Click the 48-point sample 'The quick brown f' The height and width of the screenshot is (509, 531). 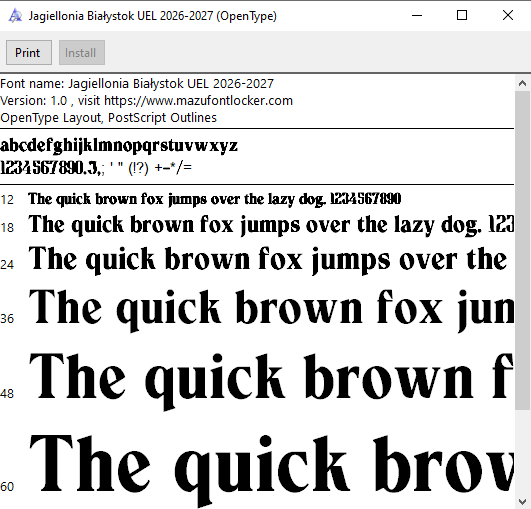click(x=271, y=381)
